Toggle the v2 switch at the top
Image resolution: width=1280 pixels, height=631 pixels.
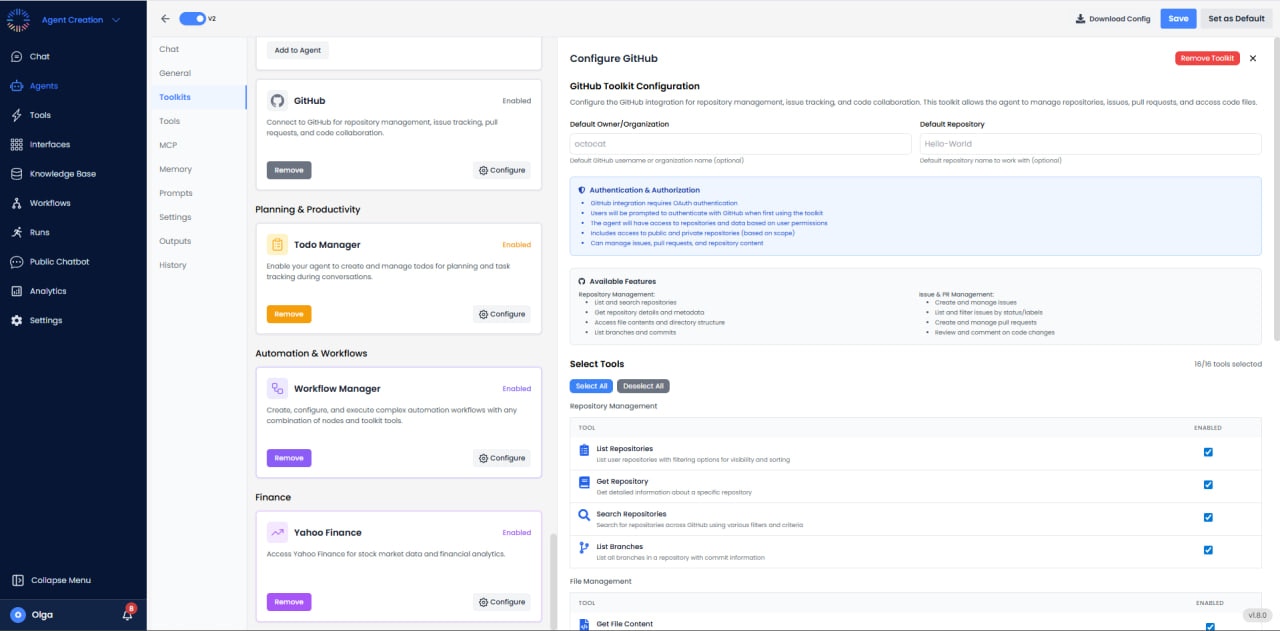point(189,18)
